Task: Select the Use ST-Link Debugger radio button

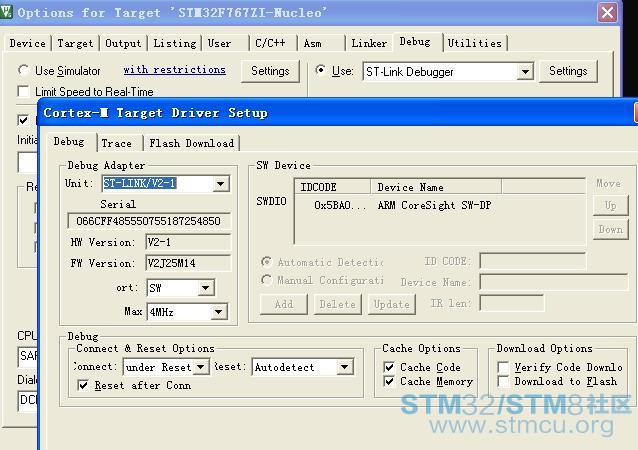Action: click(x=321, y=70)
